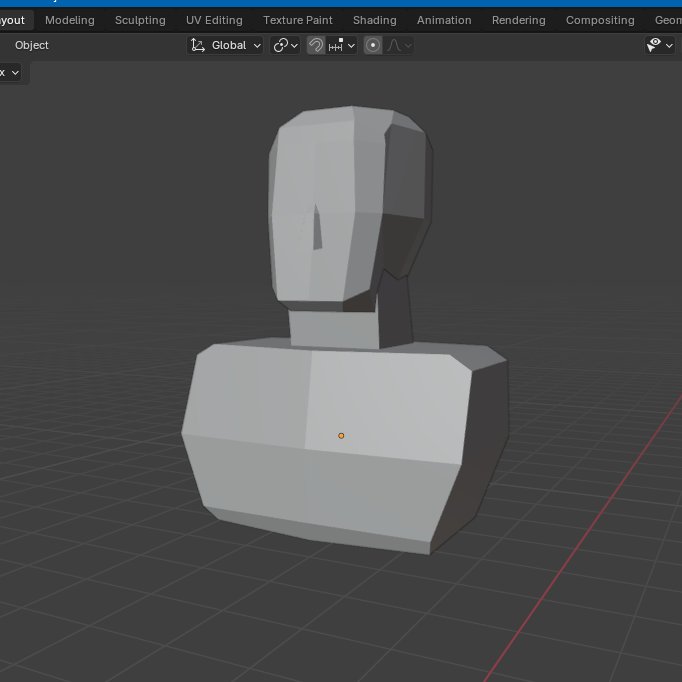
Task: Open the Global transform orientation dropdown
Action: click(225, 45)
